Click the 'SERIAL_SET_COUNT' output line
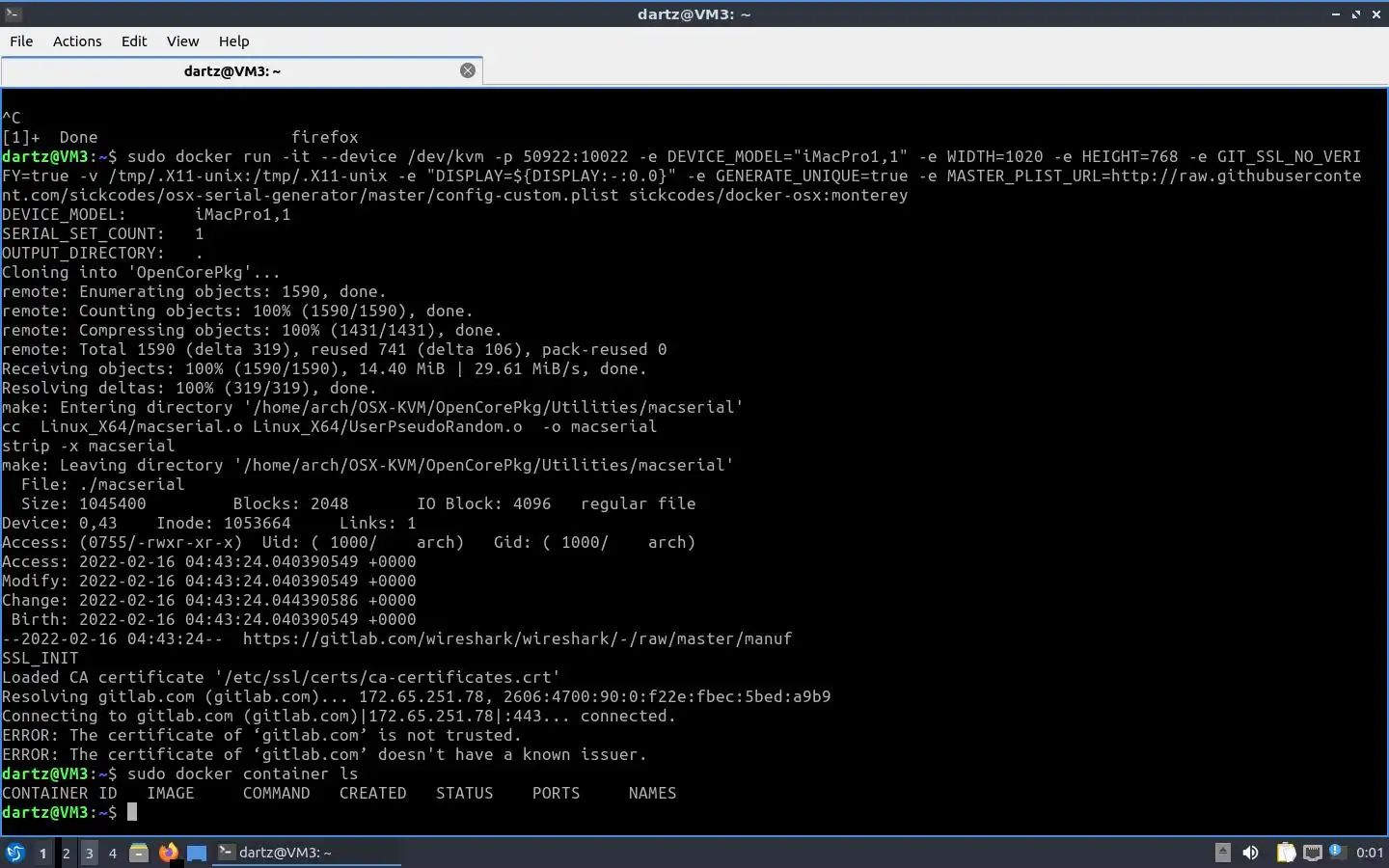The width and height of the screenshot is (1389, 868). click(x=103, y=233)
